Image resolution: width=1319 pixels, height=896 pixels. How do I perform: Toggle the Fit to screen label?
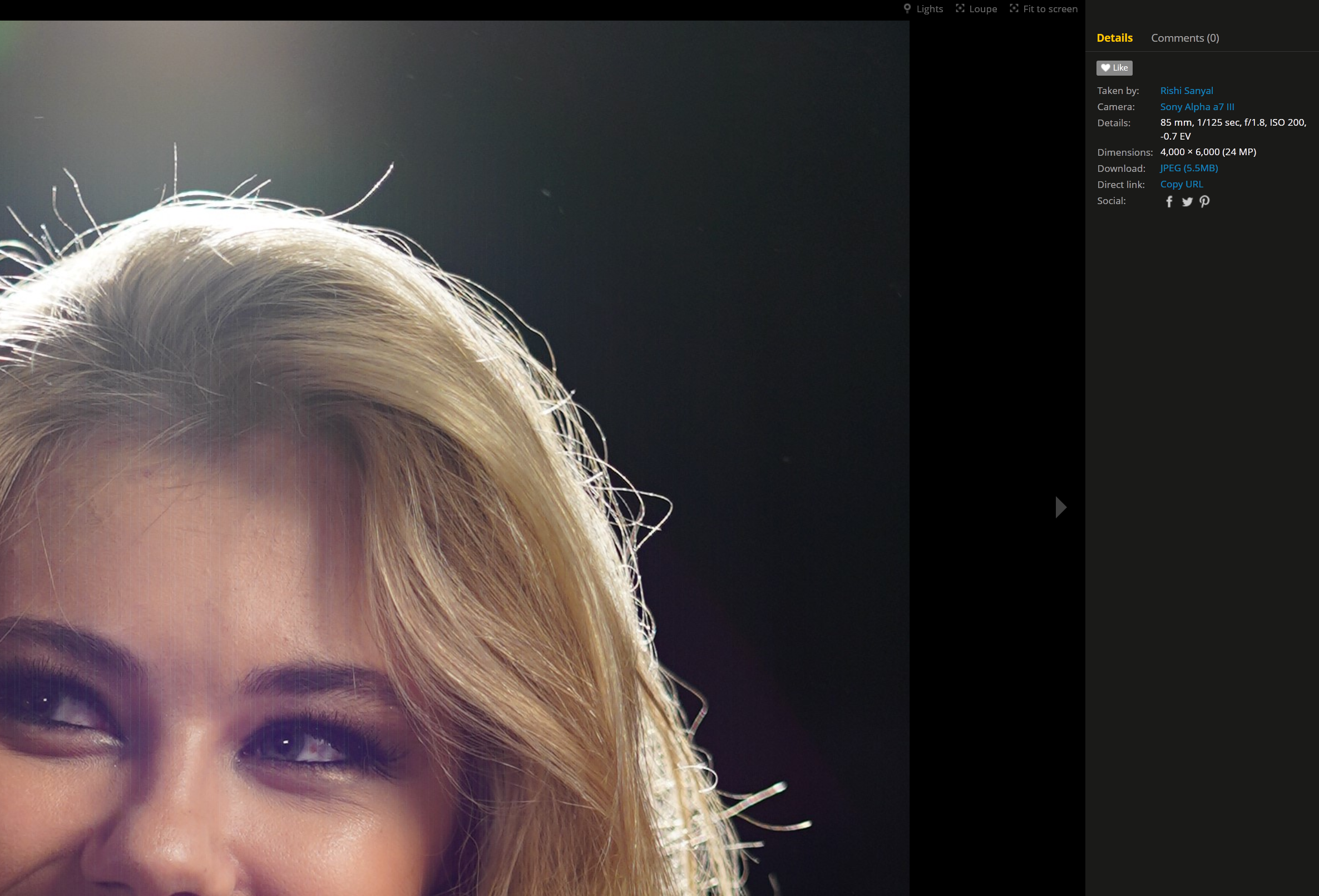click(x=1049, y=9)
